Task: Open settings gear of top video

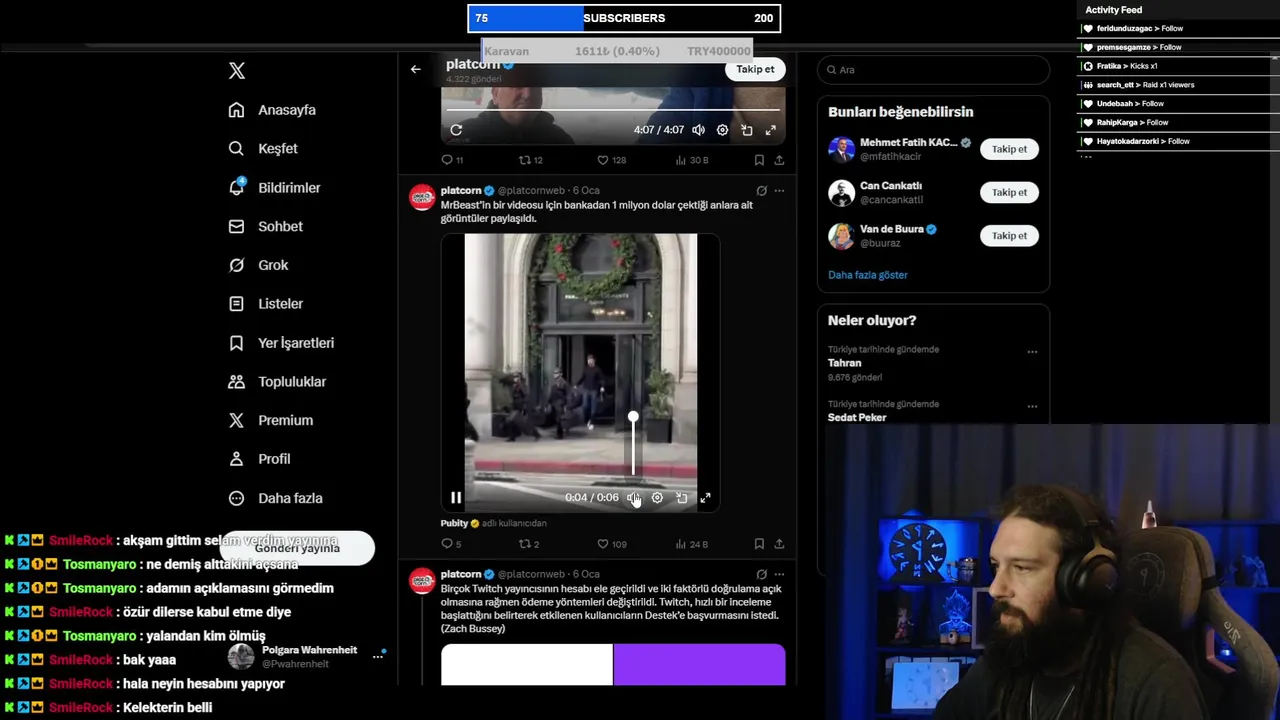Action: (722, 130)
